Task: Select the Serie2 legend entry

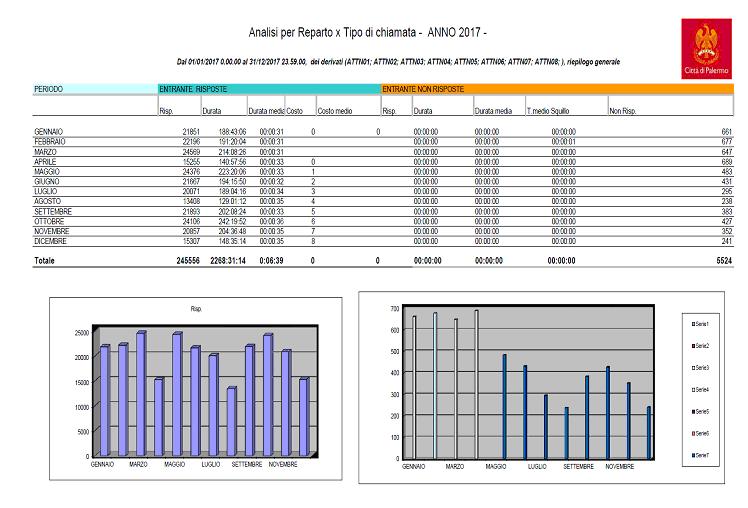Action: [x=703, y=346]
